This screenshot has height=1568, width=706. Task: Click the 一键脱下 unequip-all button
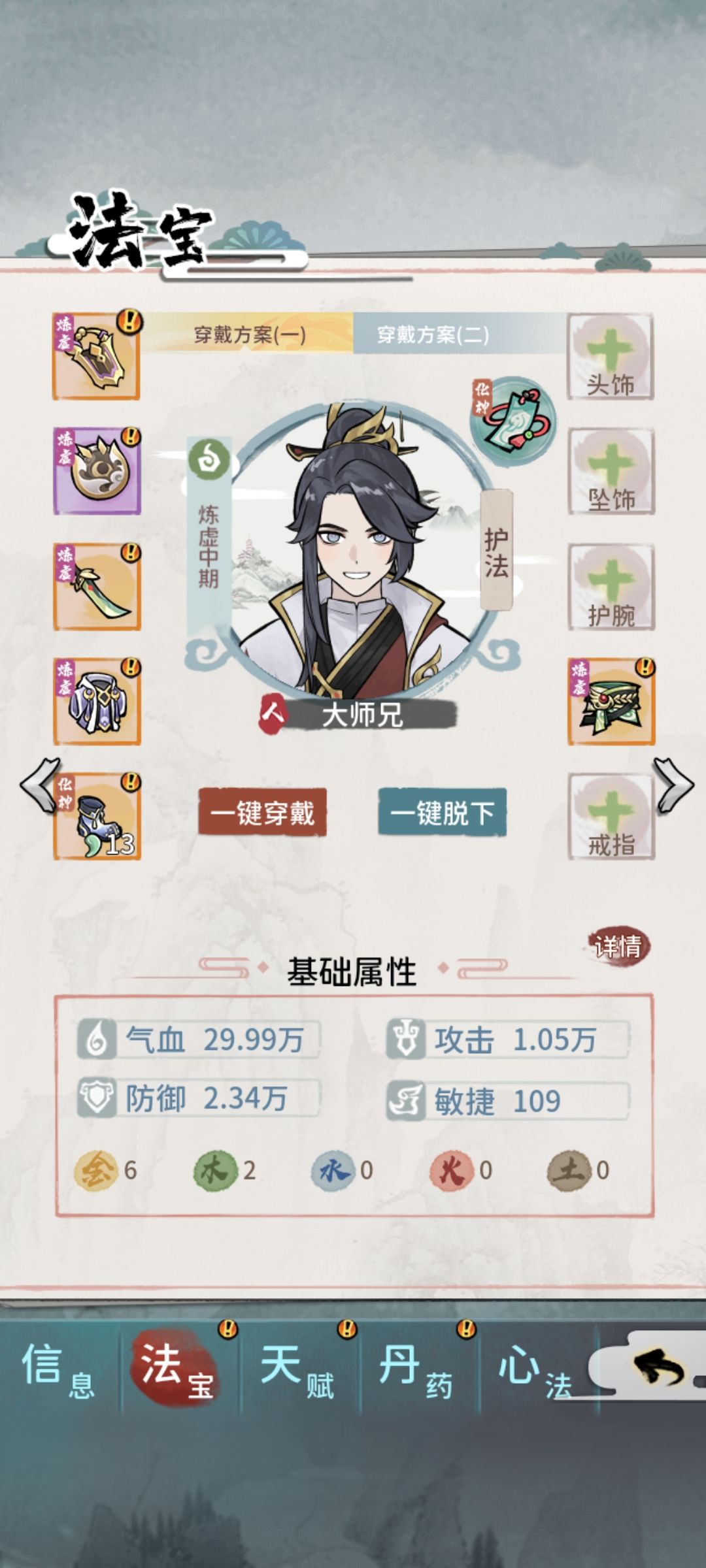[443, 812]
